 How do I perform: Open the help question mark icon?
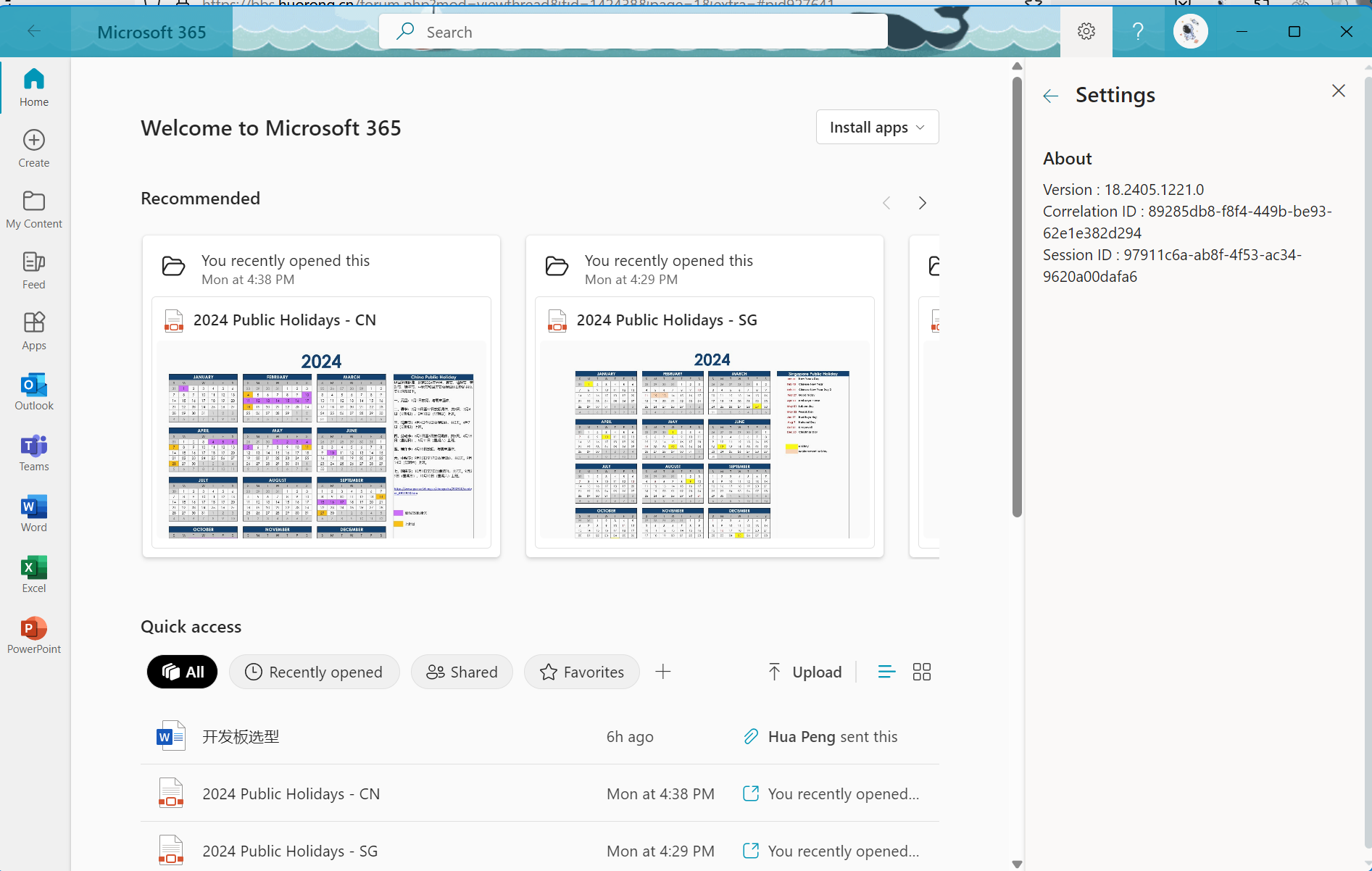tap(1138, 31)
